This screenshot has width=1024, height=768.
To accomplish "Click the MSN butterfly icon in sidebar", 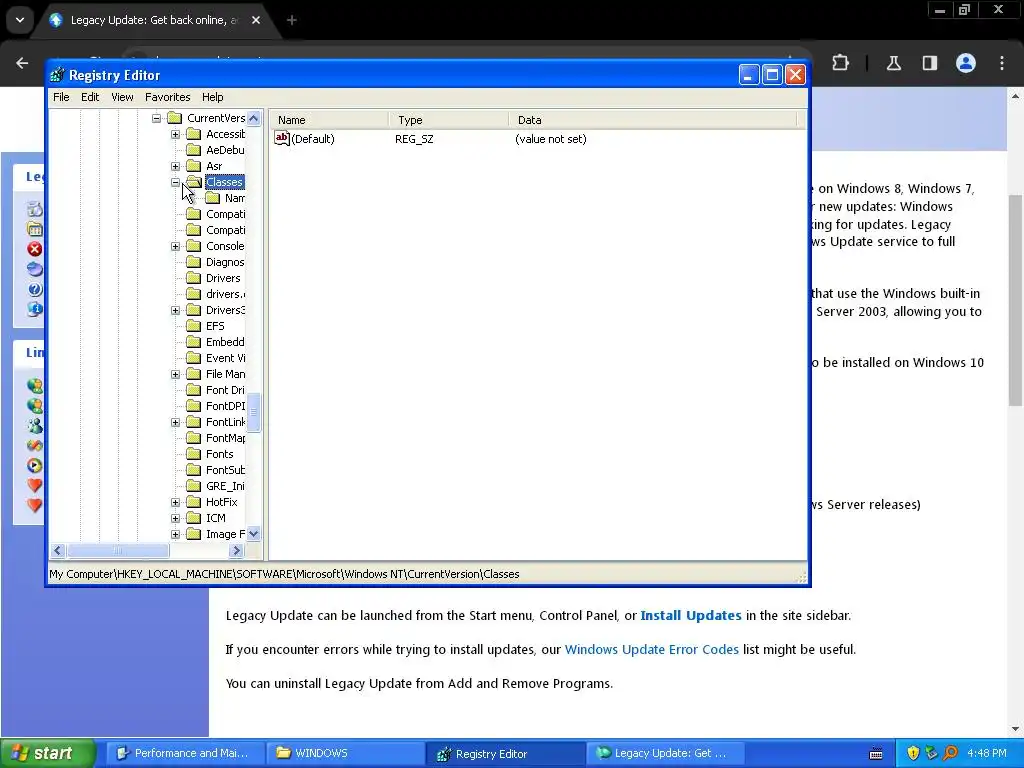I will (35, 445).
